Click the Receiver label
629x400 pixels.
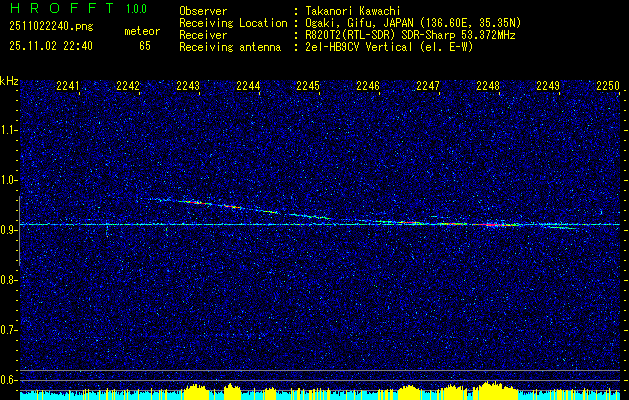point(203,35)
